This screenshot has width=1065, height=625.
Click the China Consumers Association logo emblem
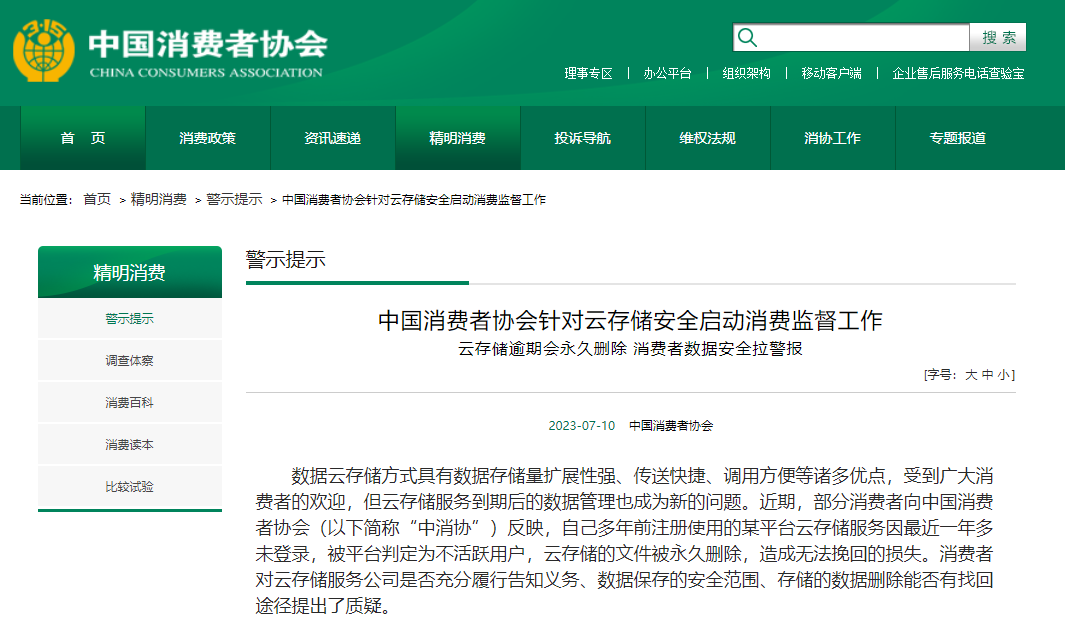(43, 51)
